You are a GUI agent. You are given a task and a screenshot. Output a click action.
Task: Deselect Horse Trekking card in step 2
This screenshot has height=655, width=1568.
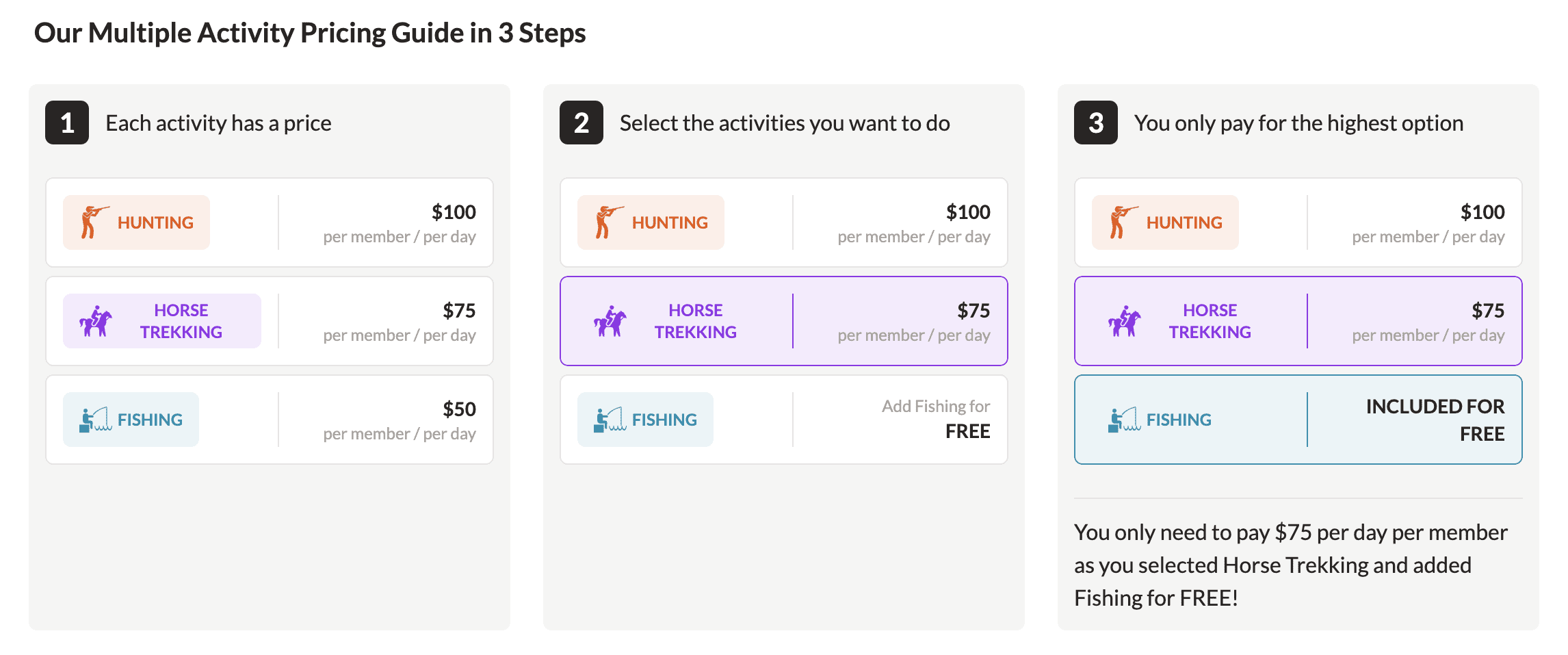click(784, 321)
